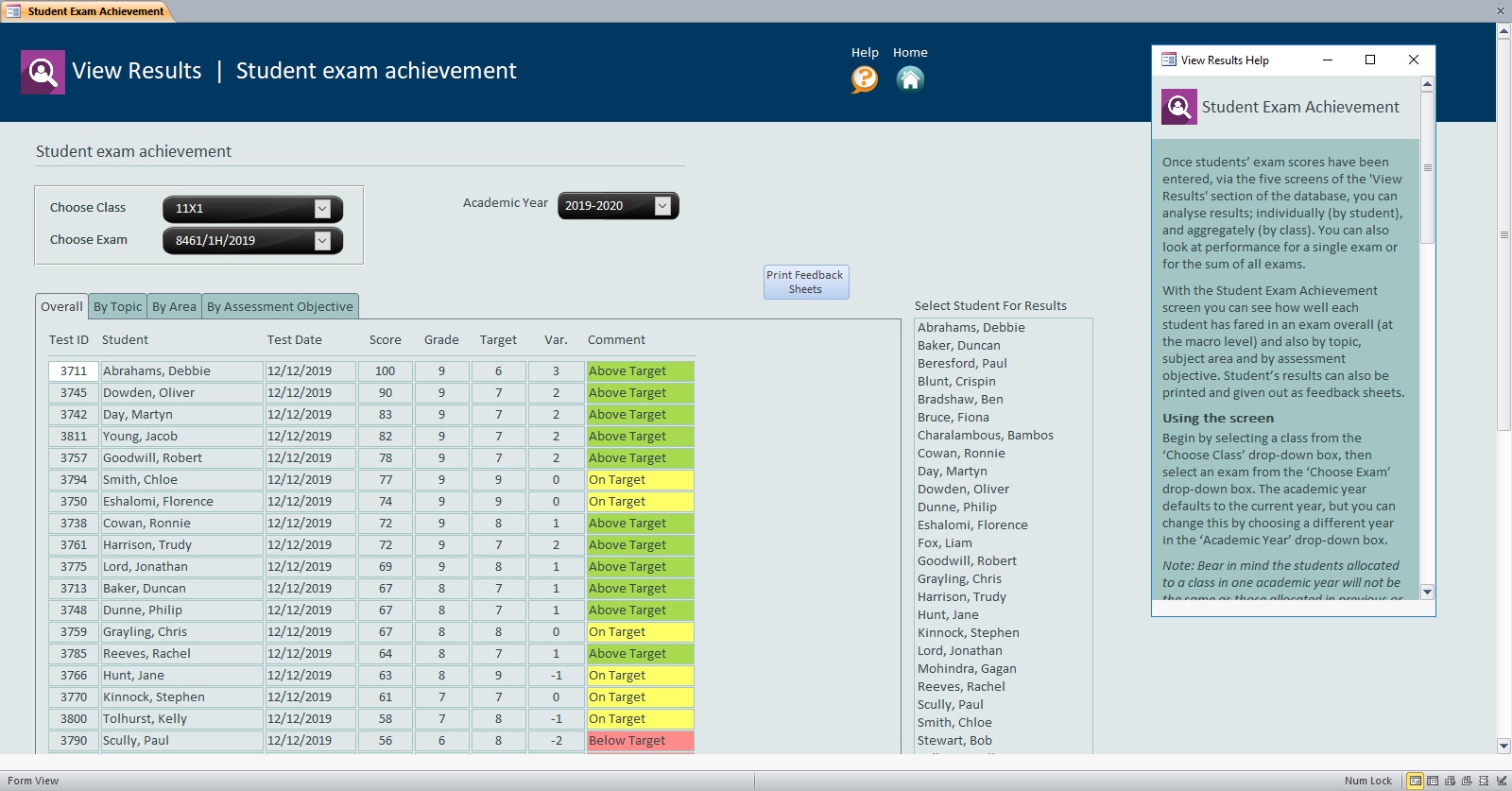Open Help via the question mark icon
The height and width of the screenshot is (791, 1512).
tap(865, 79)
